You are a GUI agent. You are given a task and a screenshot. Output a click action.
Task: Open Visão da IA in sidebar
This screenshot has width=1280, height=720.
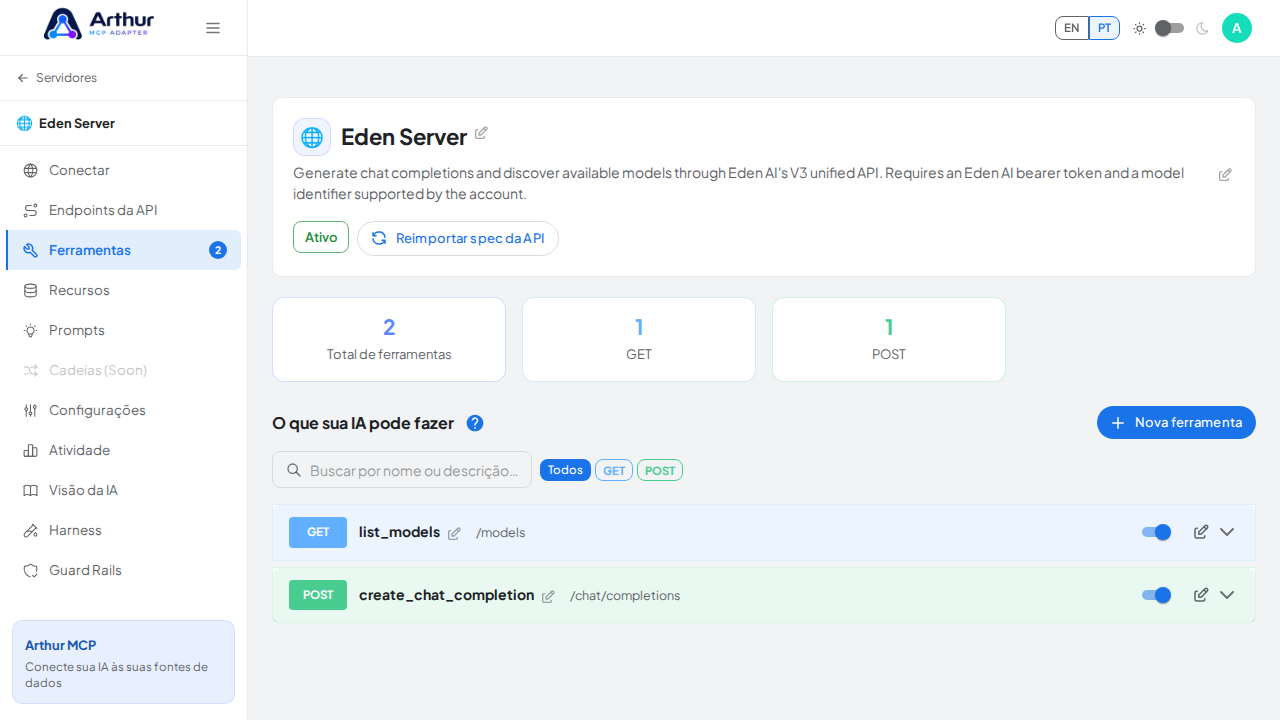(123, 490)
